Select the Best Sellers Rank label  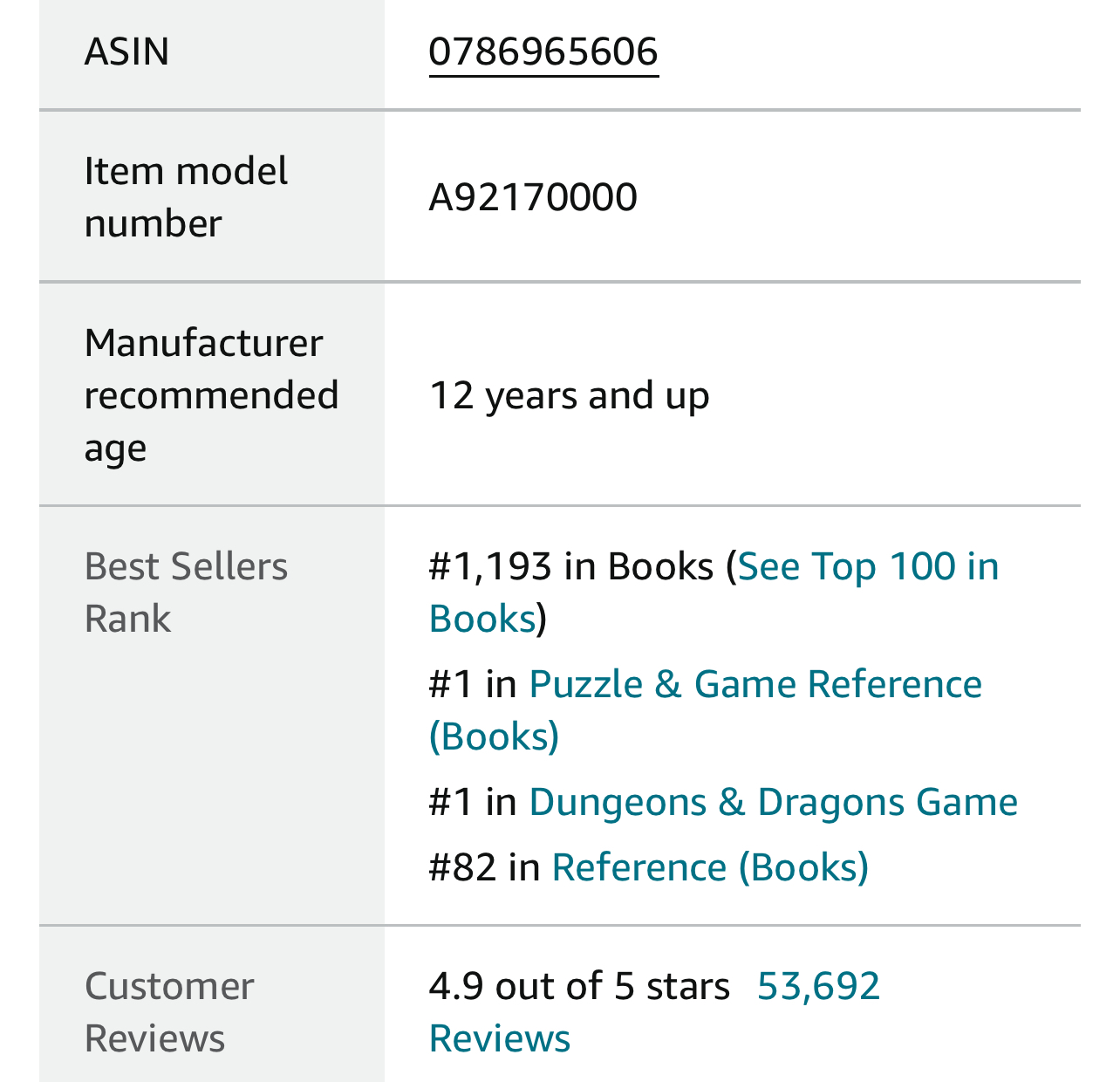pos(186,592)
